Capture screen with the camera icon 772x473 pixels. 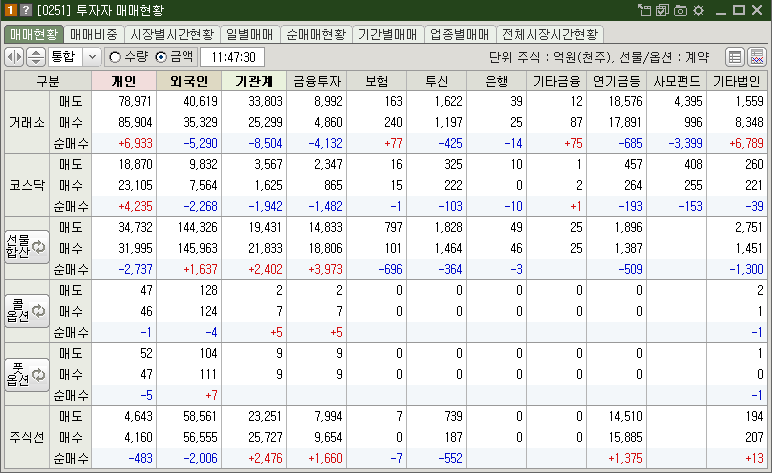680,10
